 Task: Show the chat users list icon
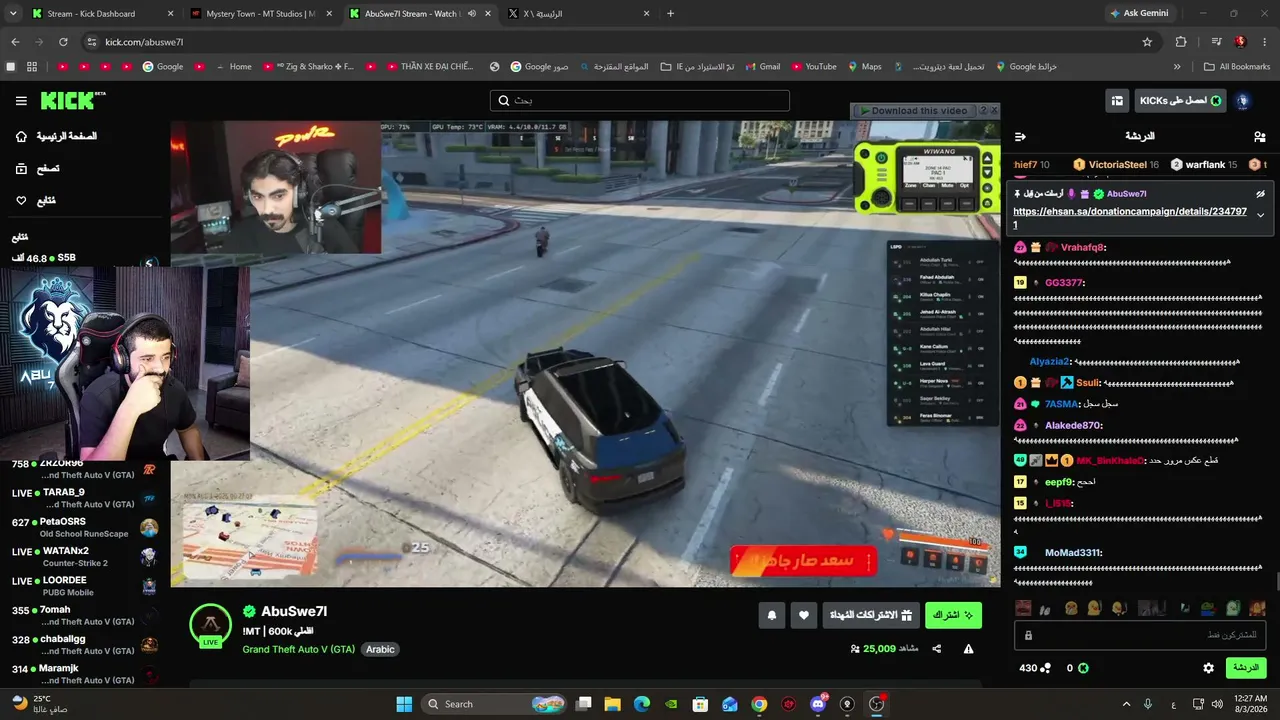click(x=1259, y=136)
